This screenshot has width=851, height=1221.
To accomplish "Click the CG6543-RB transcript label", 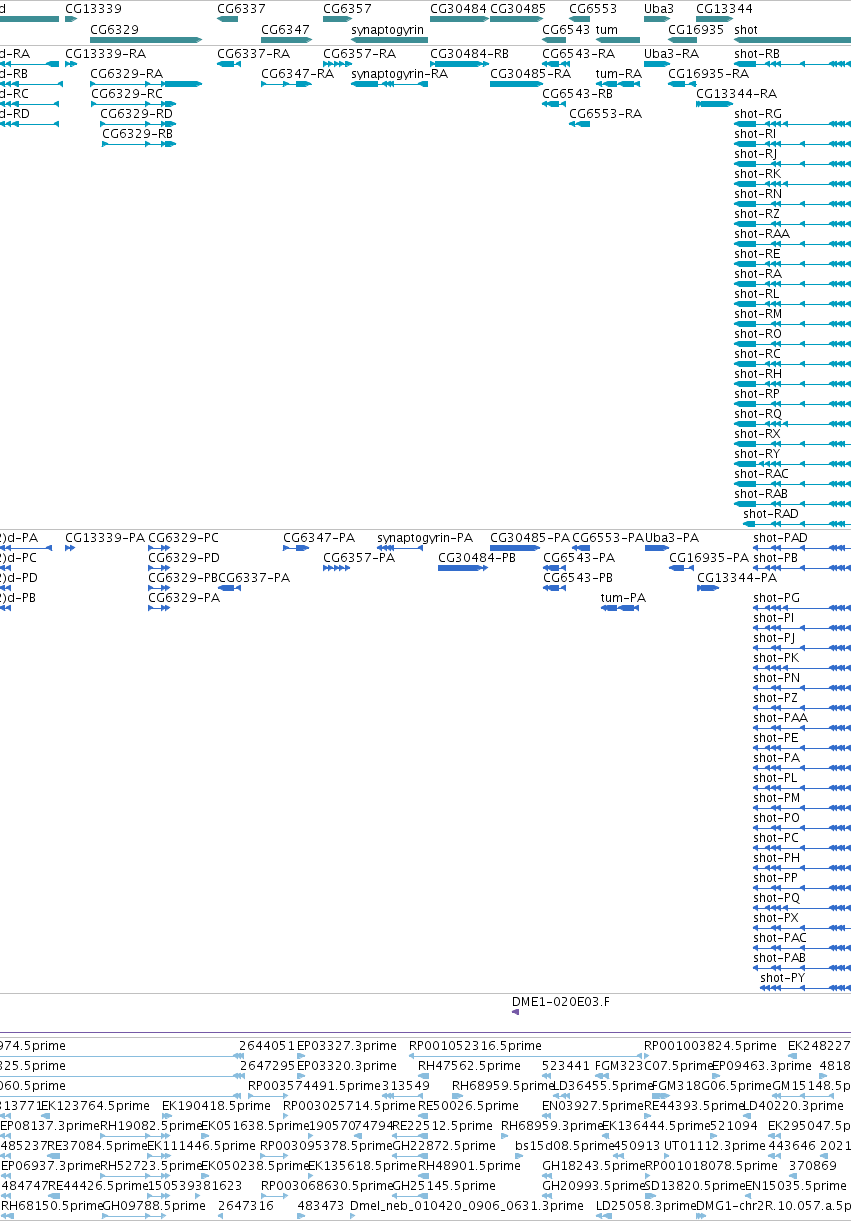I will pyautogui.click(x=577, y=93).
